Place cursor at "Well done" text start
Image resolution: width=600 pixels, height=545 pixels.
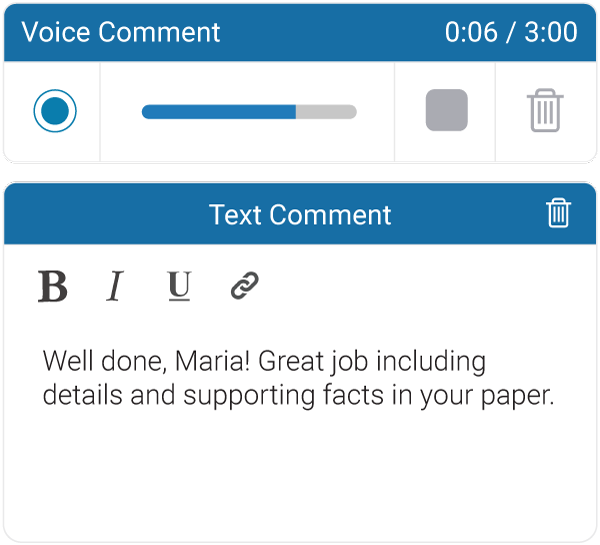click(43, 361)
